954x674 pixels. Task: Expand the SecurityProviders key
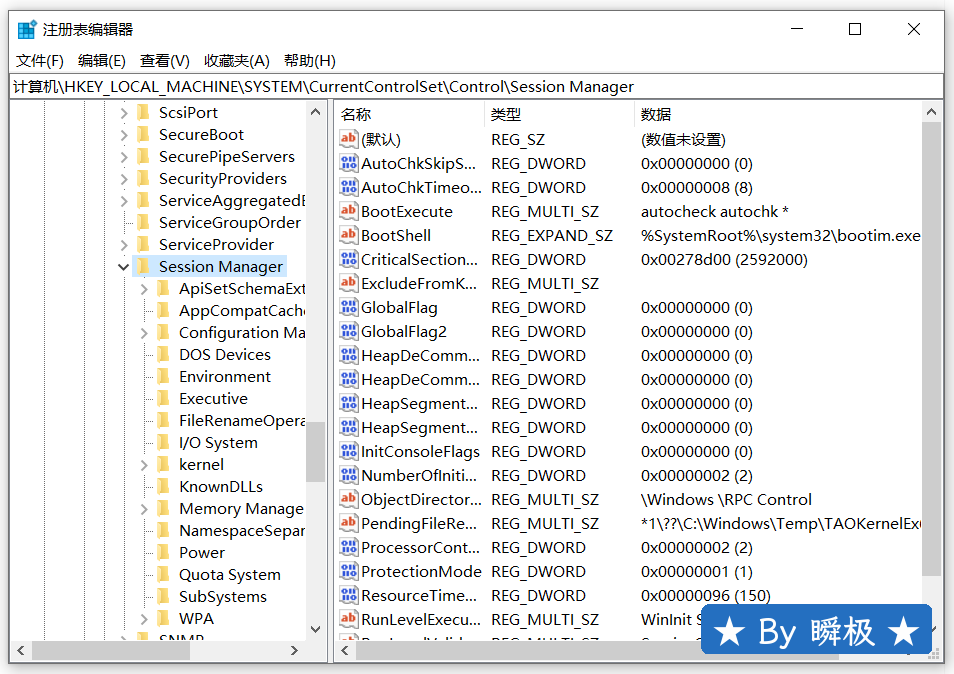(x=124, y=179)
